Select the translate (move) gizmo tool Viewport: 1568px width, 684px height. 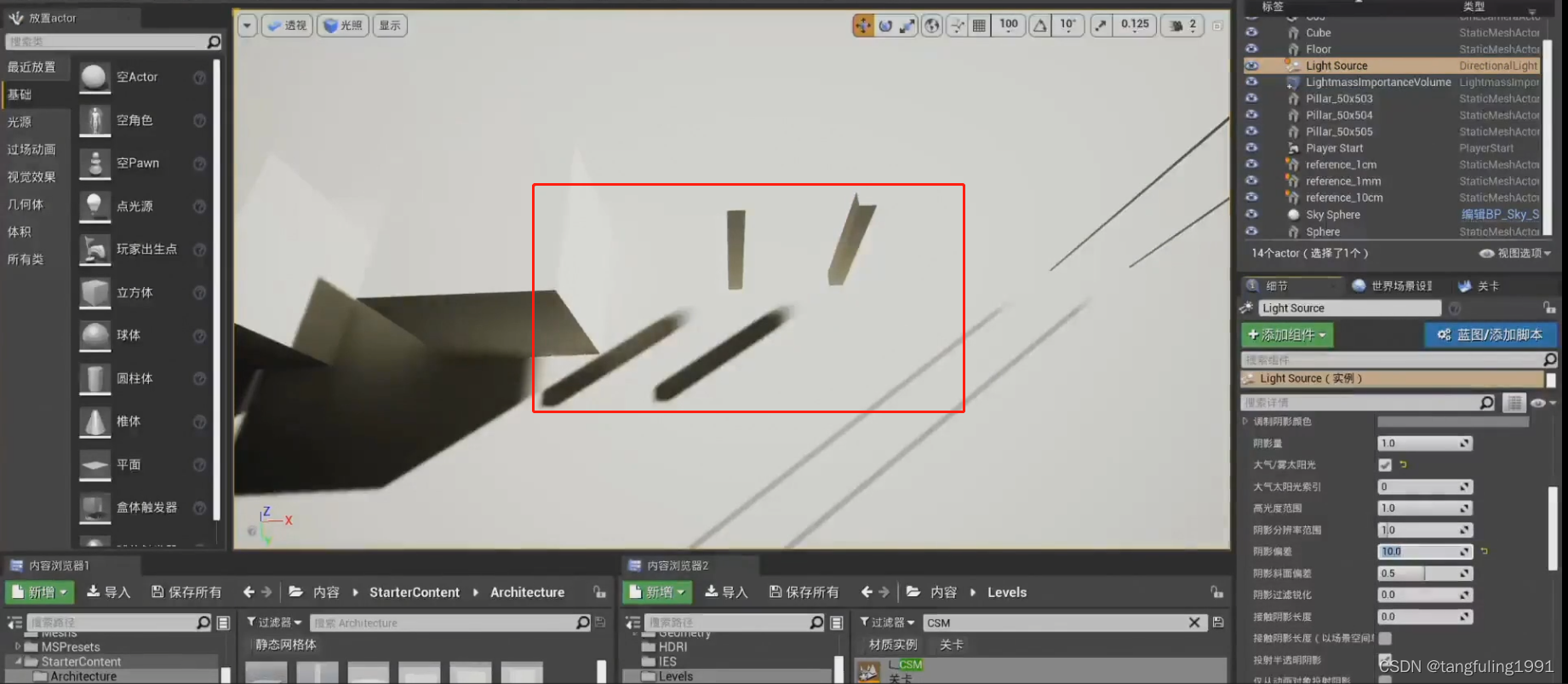click(863, 26)
